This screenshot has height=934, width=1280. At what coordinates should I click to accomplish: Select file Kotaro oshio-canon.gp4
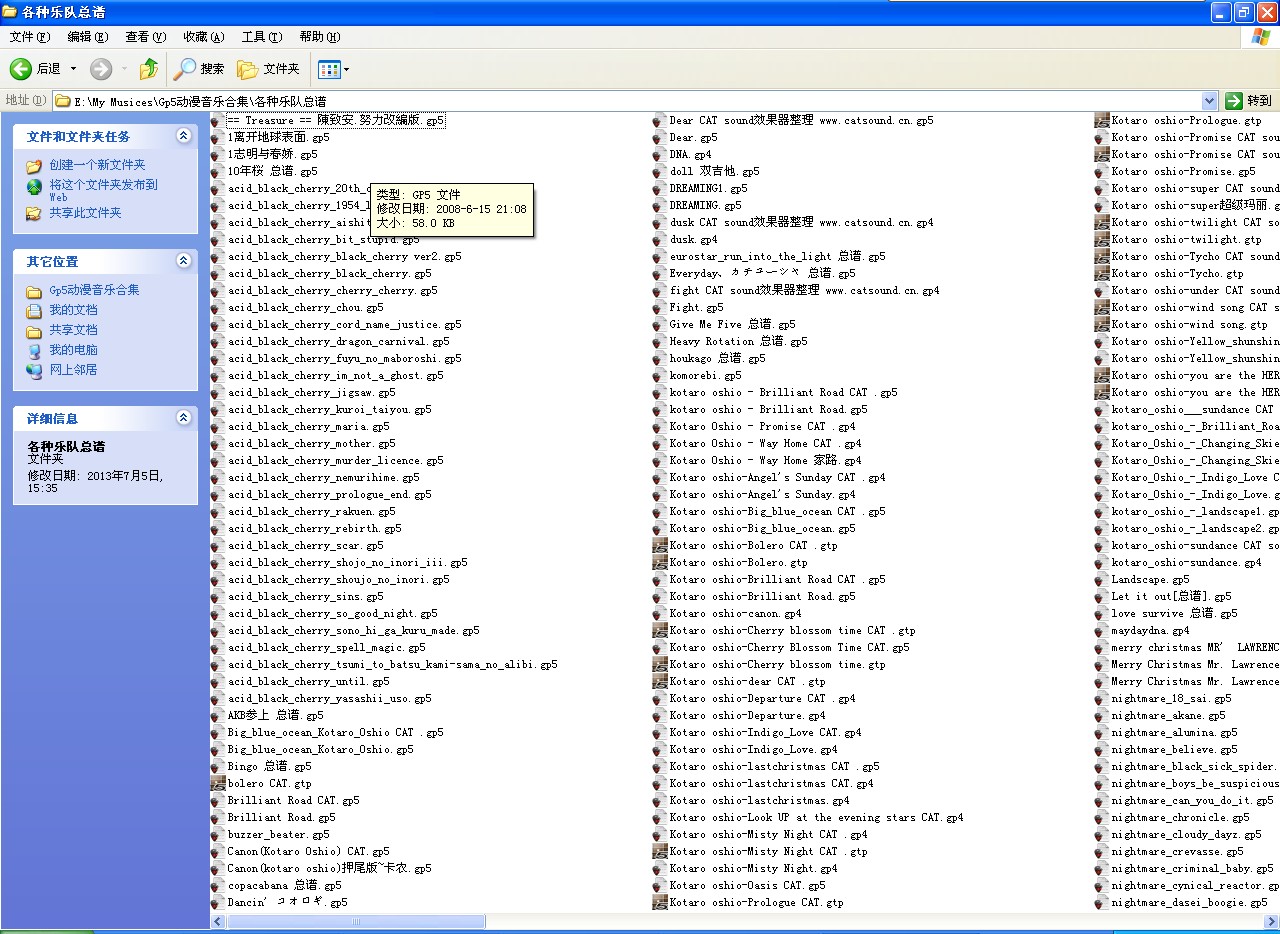pos(735,613)
